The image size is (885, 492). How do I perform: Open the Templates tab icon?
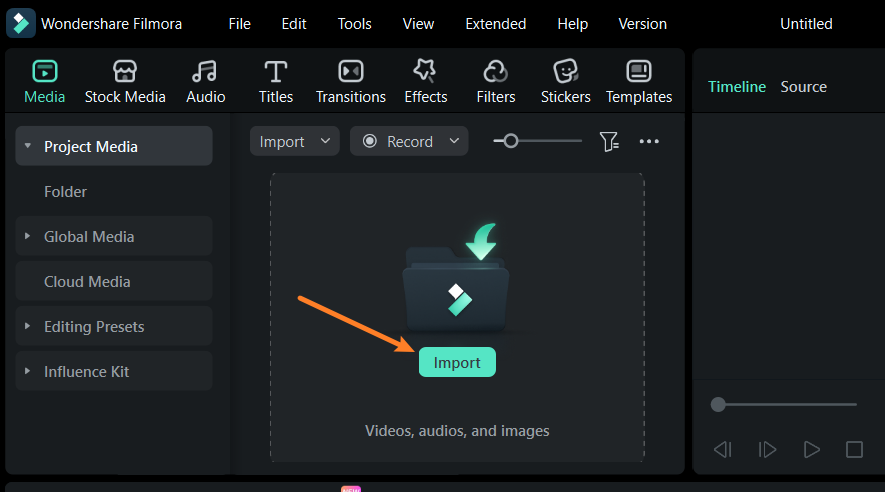click(x=639, y=72)
